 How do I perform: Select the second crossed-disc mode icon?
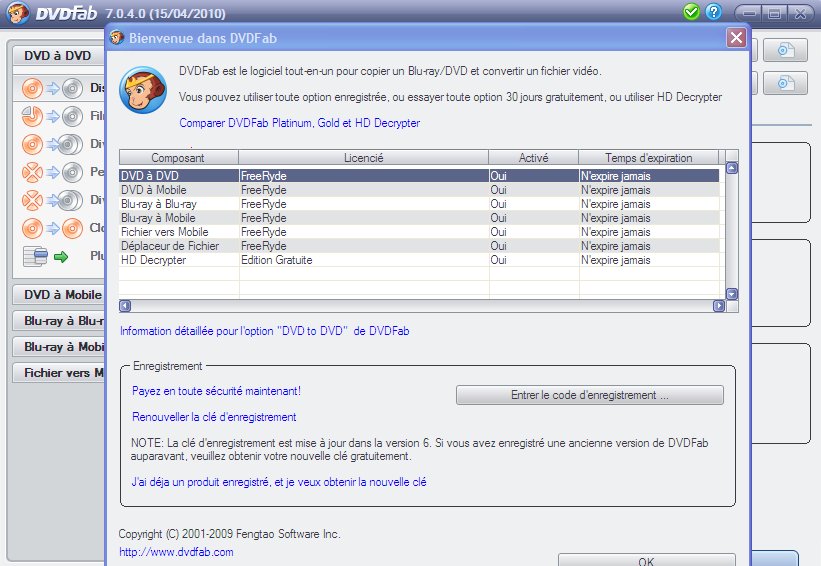tap(52, 200)
